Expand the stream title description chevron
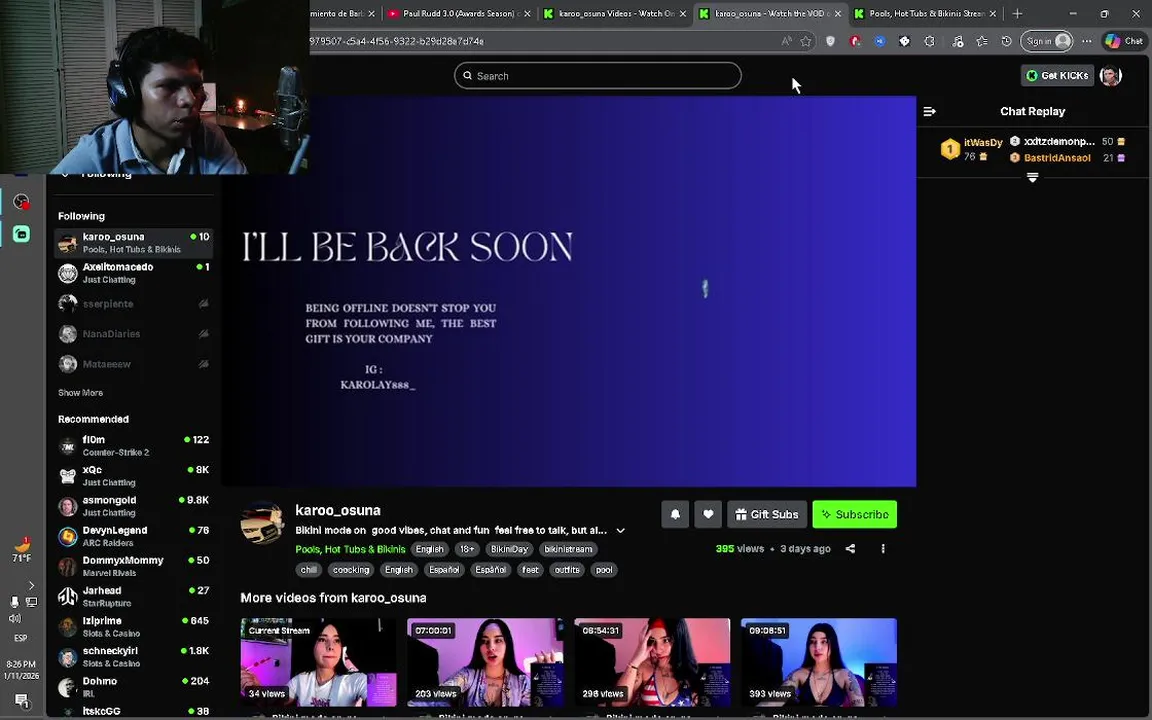Screen dimensions: 1152x720 [620, 530]
